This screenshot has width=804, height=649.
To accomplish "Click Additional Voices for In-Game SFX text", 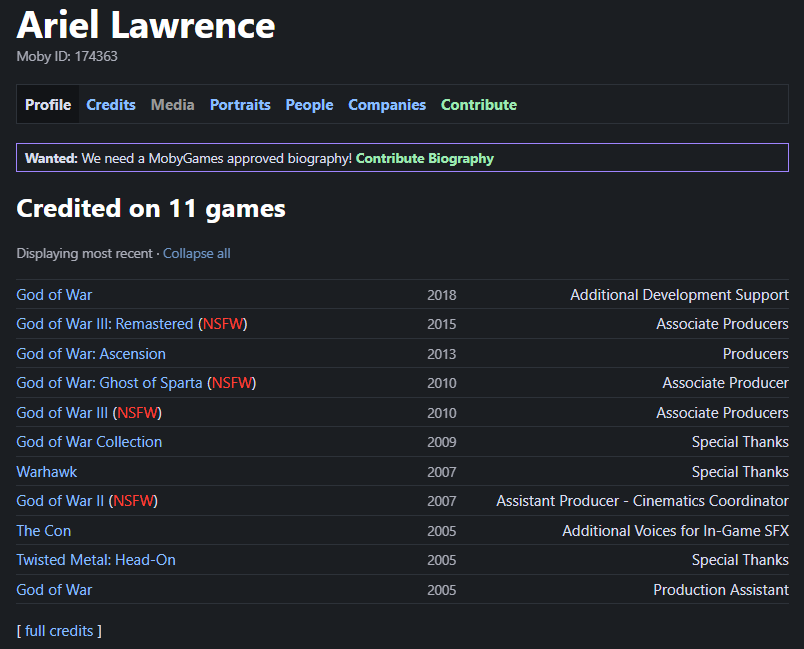I will click(x=675, y=531).
